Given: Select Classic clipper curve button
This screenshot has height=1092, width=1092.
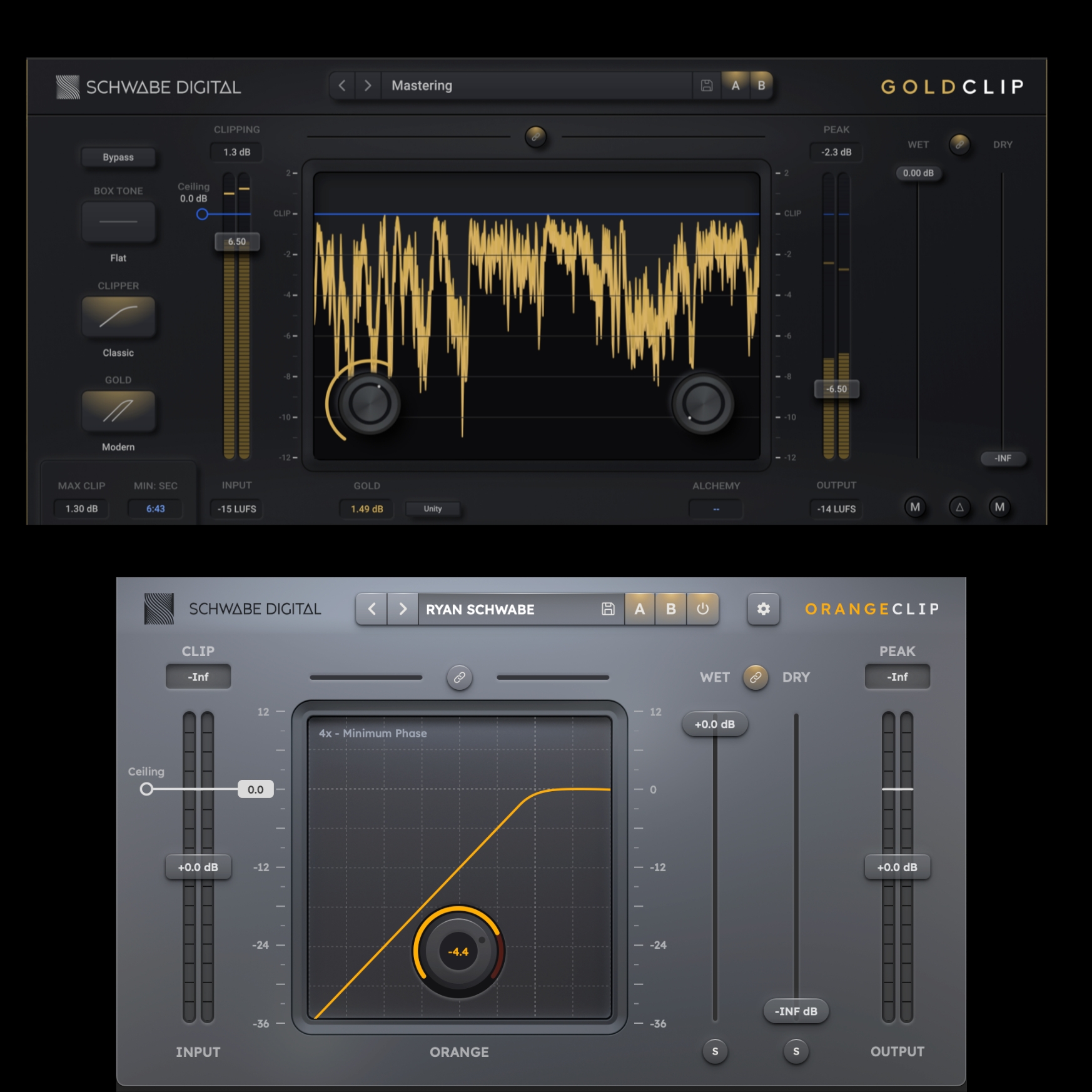Looking at the screenshot, I should 118,316.
